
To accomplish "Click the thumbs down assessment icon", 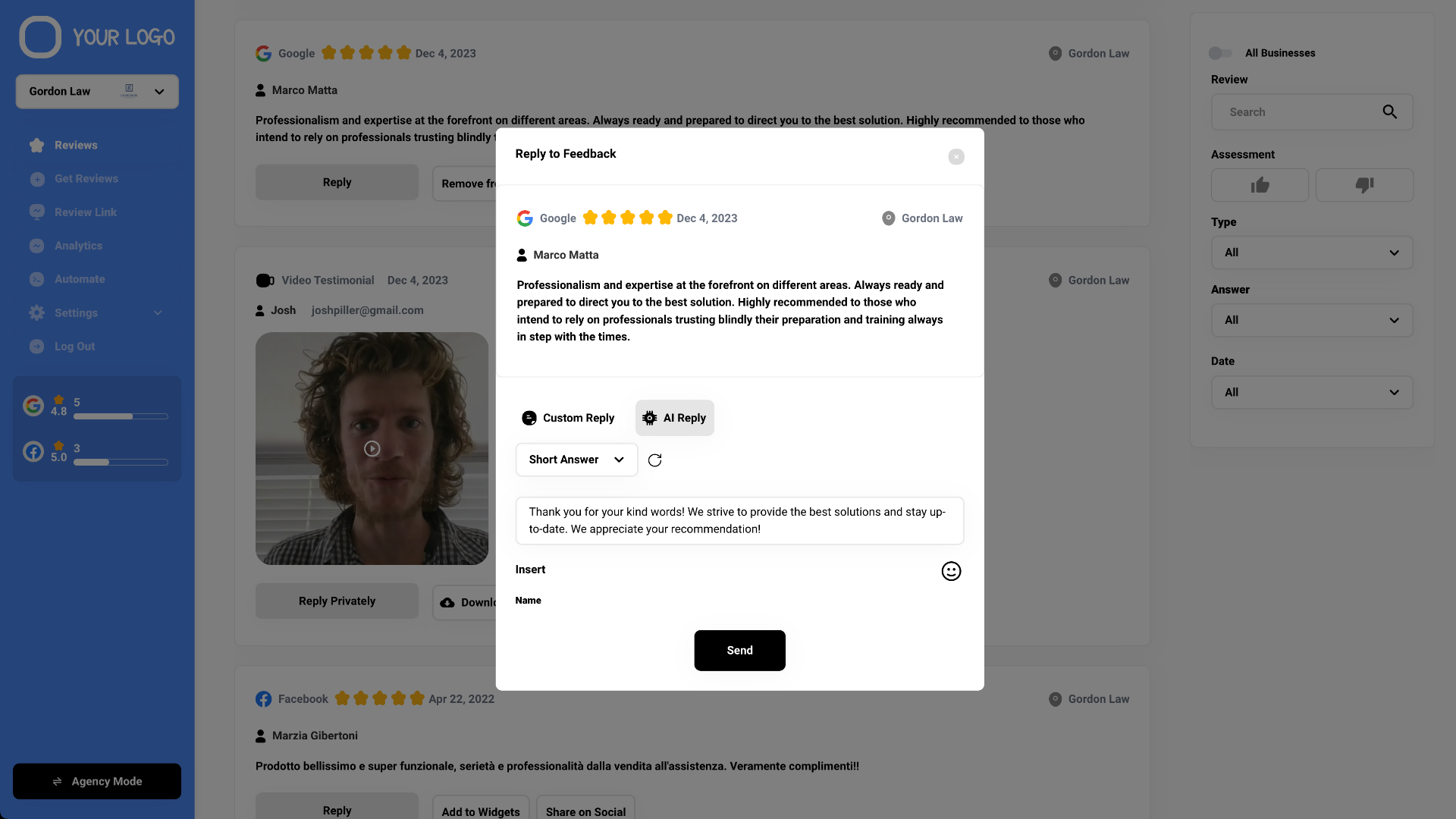I will (1364, 186).
